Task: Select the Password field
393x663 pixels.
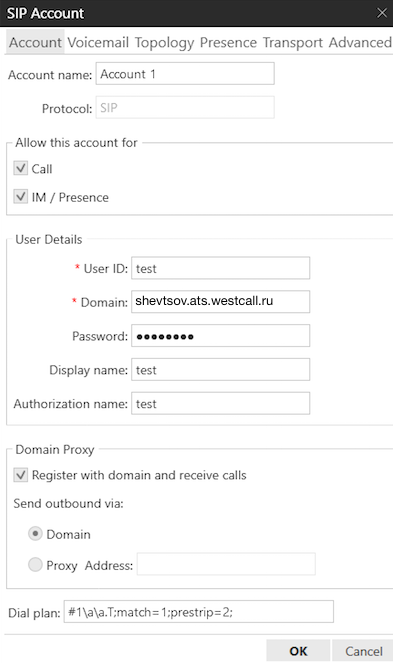Action: 220,336
